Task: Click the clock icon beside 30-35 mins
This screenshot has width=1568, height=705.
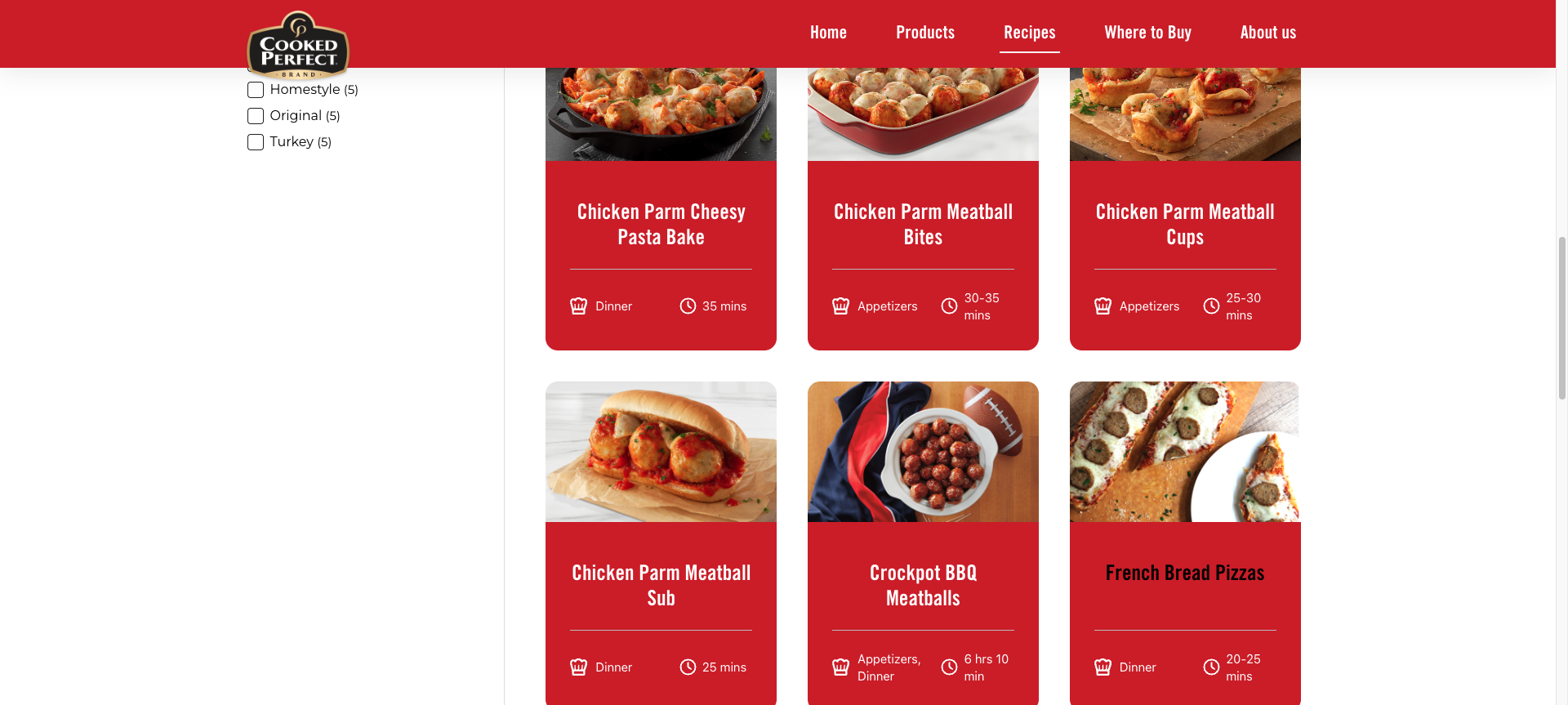Action: point(949,306)
